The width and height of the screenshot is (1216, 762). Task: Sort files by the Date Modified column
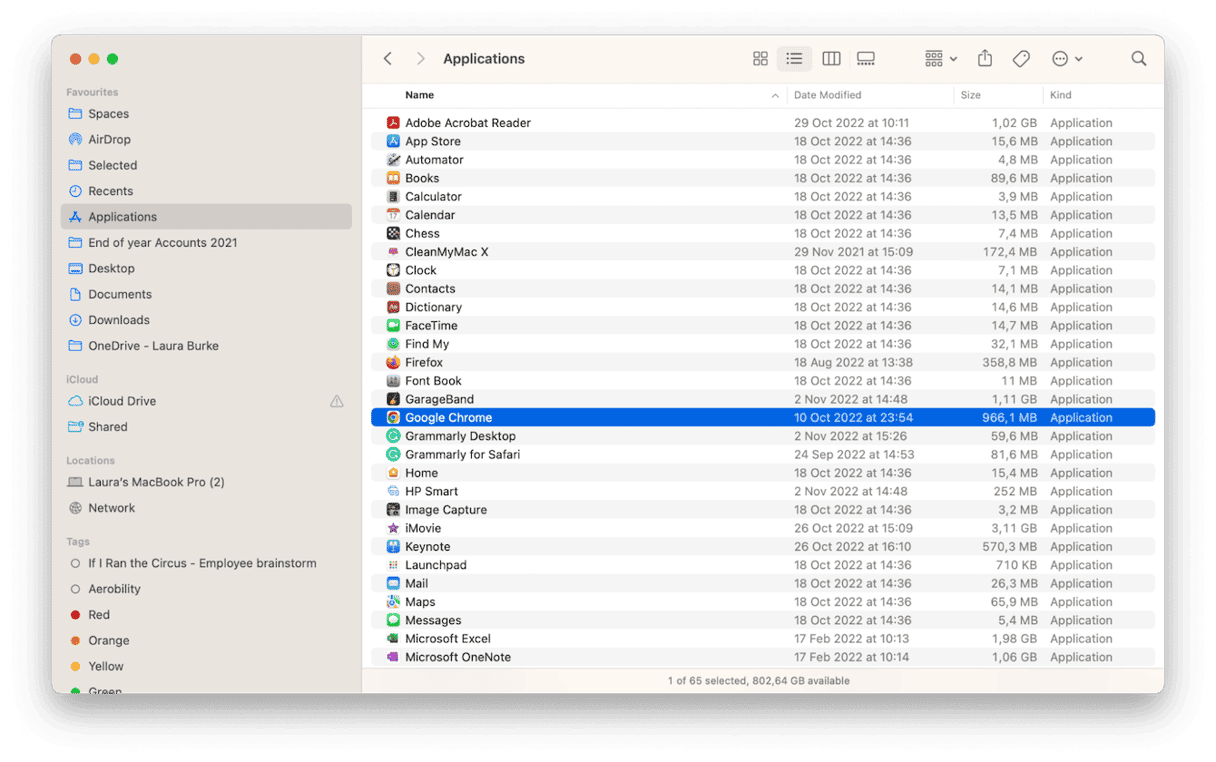click(x=828, y=95)
